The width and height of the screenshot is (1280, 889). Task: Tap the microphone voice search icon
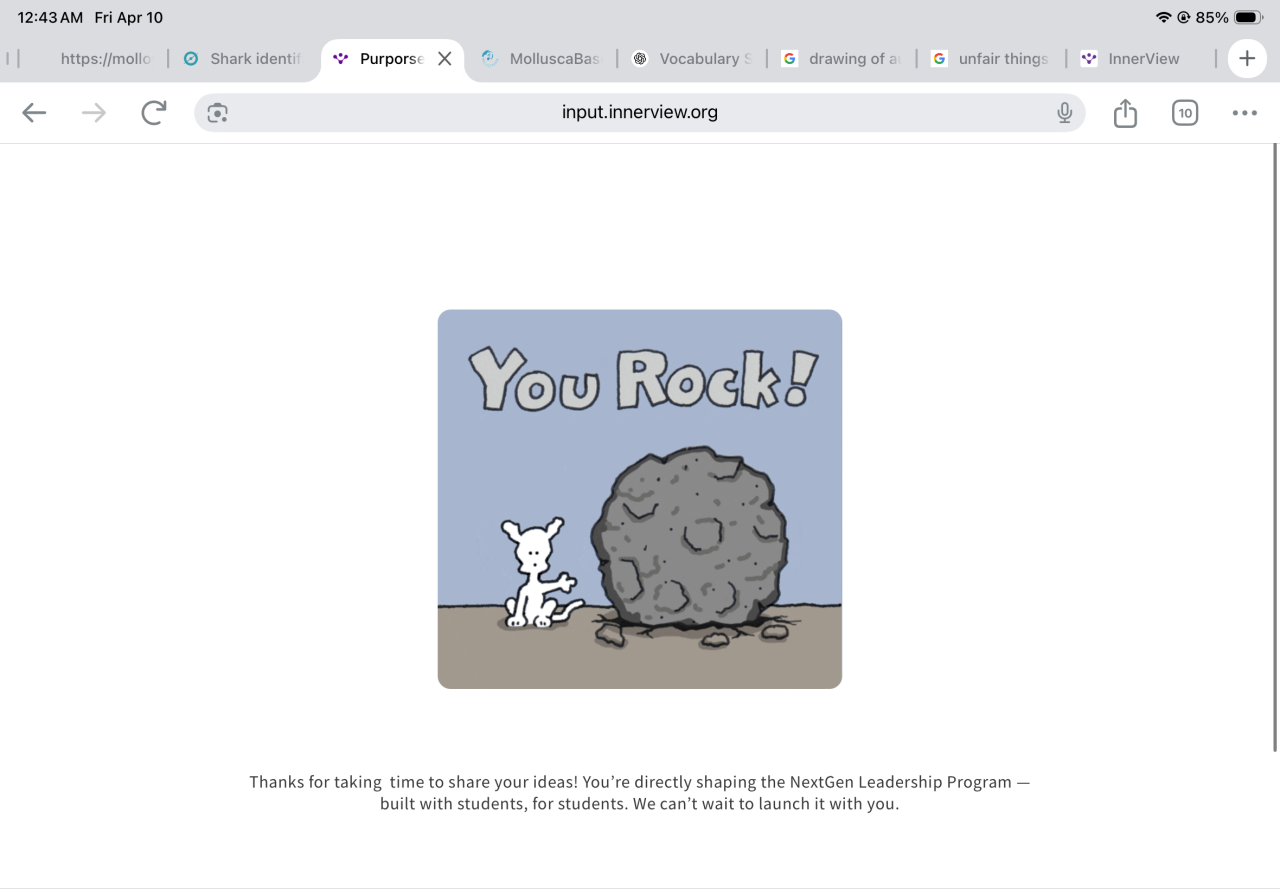click(x=1064, y=113)
